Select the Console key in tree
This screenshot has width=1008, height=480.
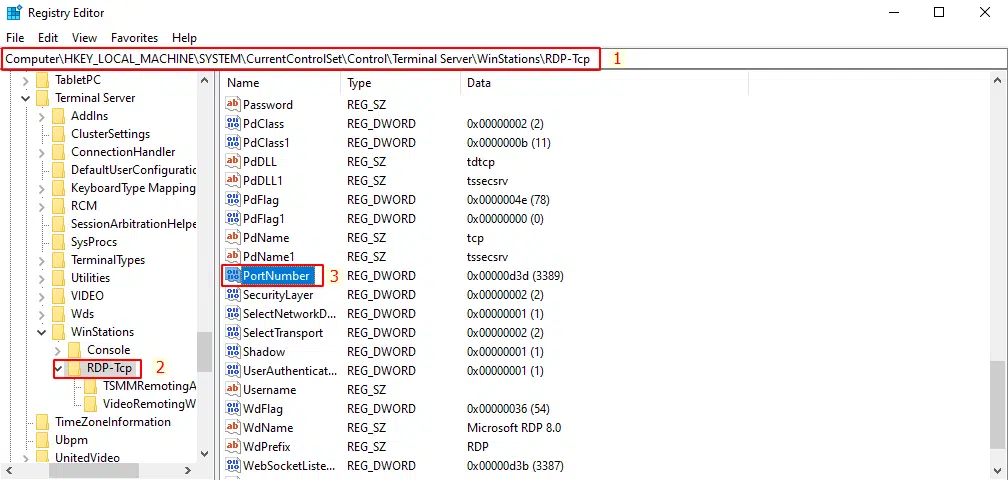pos(108,350)
